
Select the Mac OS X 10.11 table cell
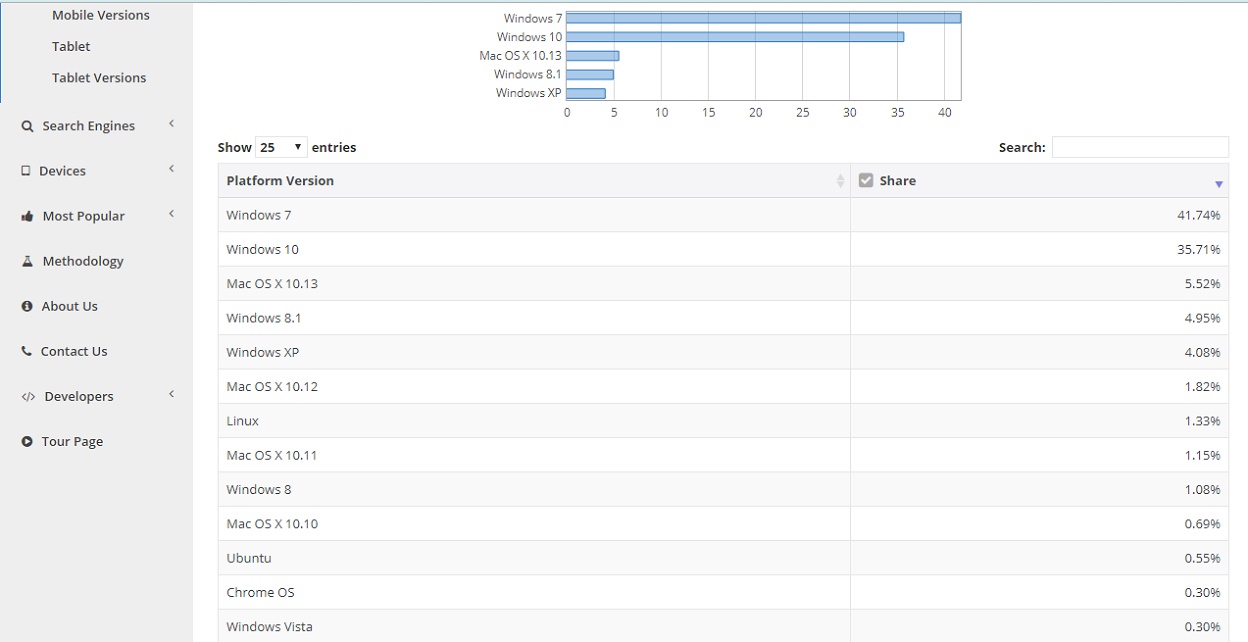(x=534, y=455)
